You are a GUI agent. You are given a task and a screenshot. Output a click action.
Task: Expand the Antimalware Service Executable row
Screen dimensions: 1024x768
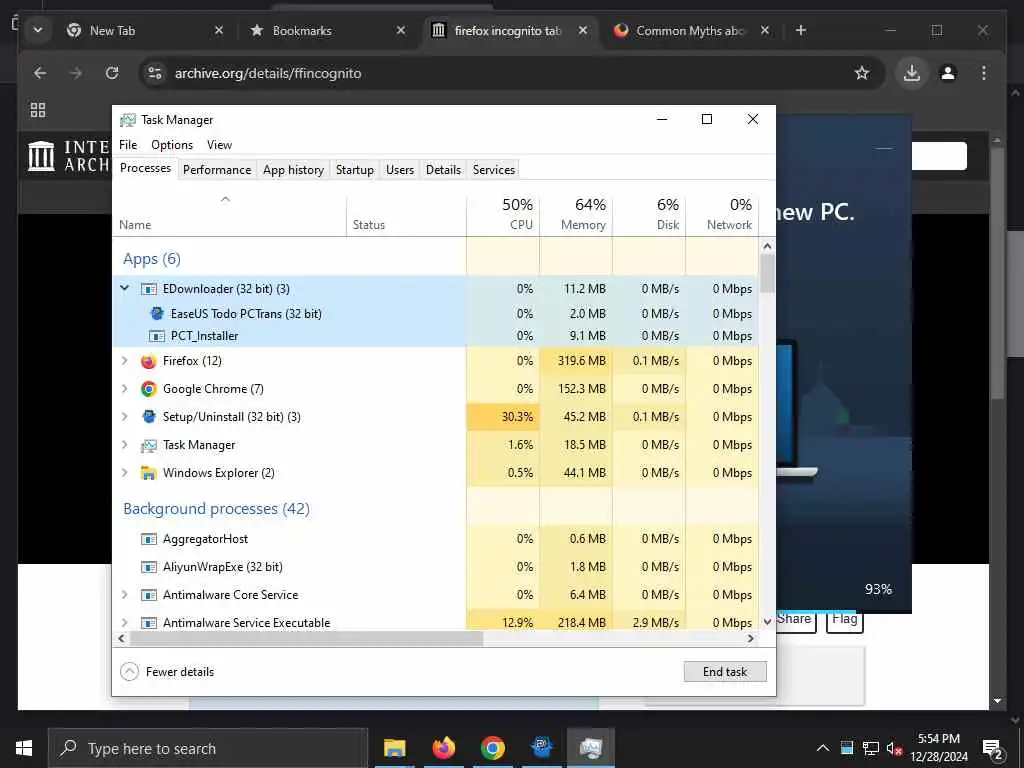(125, 622)
